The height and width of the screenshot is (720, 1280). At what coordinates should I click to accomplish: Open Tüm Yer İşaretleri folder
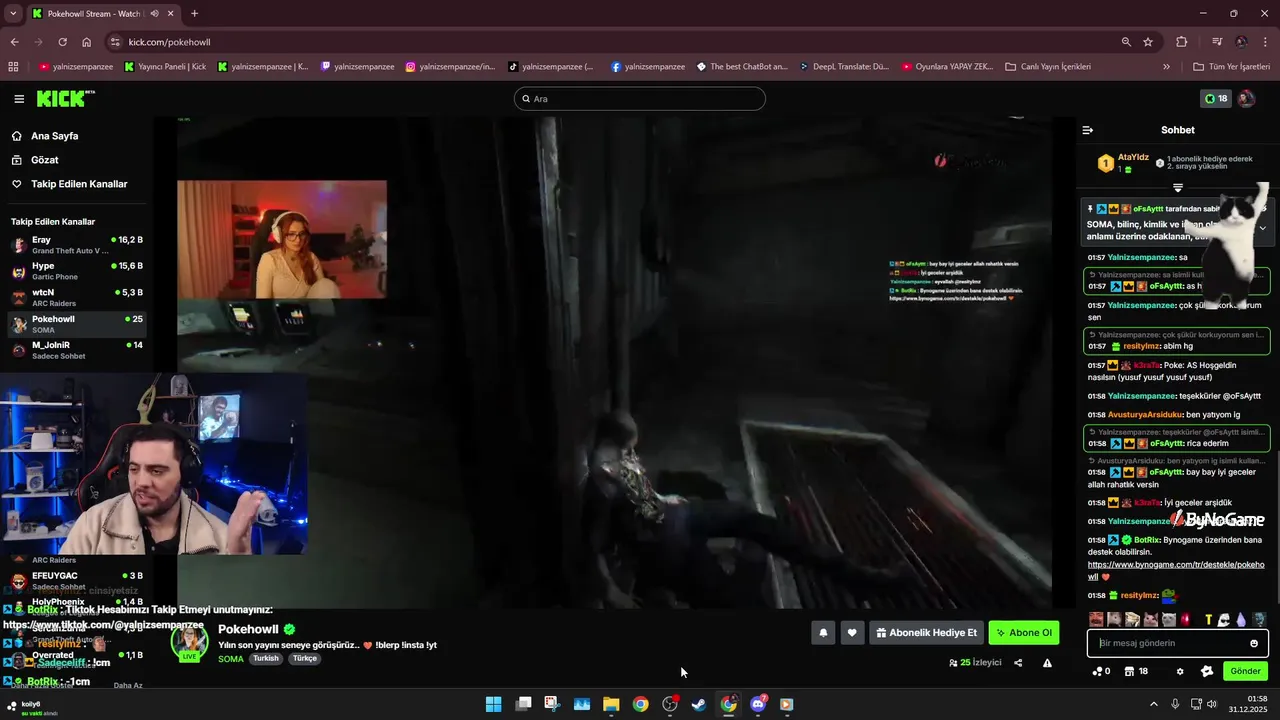(x=1232, y=67)
